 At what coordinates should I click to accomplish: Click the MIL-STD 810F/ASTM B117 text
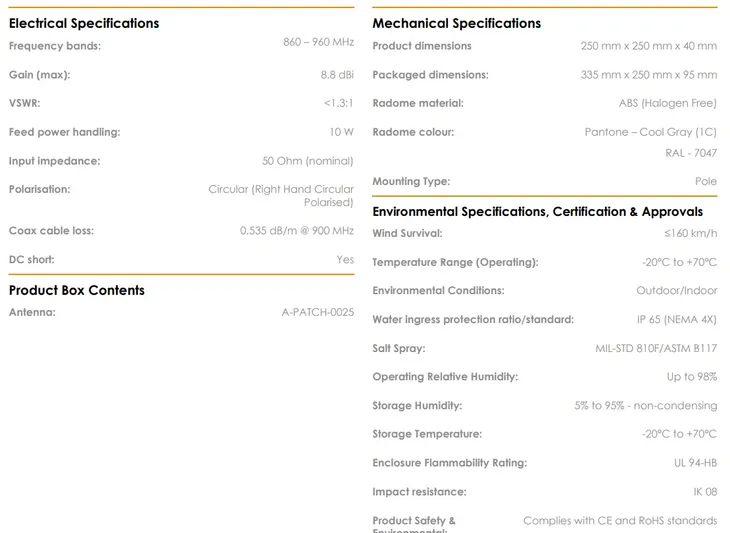coord(656,349)
